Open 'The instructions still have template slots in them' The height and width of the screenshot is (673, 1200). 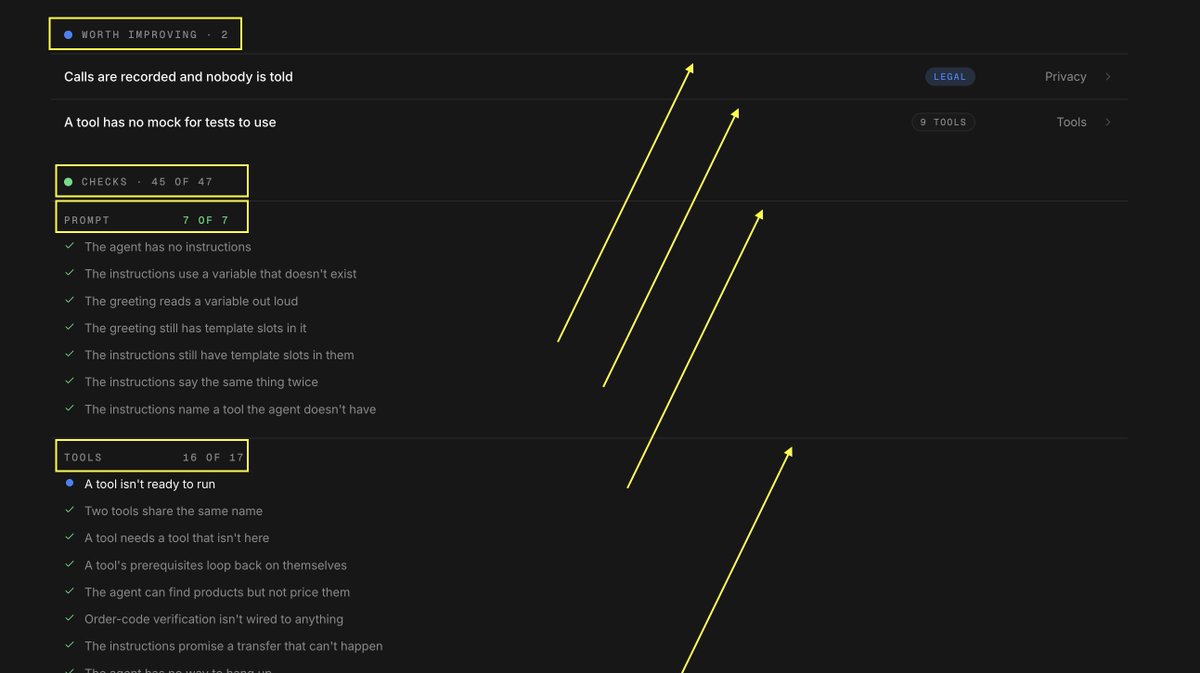219,355
